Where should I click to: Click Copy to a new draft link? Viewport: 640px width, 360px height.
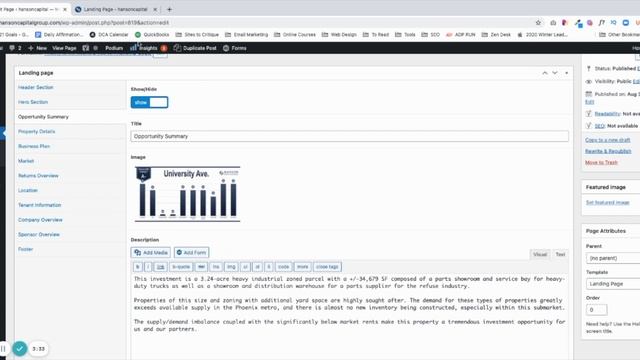pos(607,140)
